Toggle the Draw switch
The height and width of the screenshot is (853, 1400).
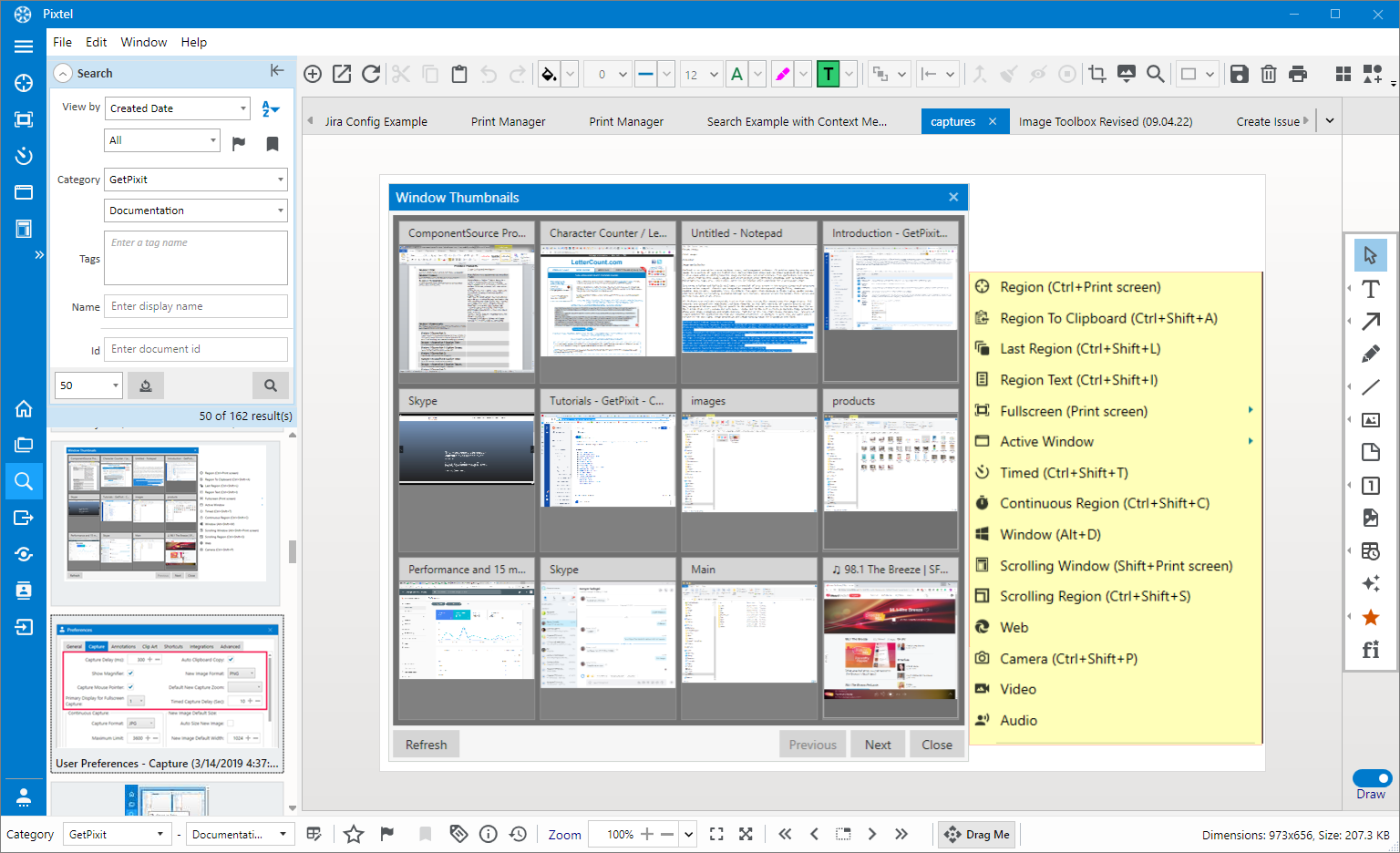1371,778
